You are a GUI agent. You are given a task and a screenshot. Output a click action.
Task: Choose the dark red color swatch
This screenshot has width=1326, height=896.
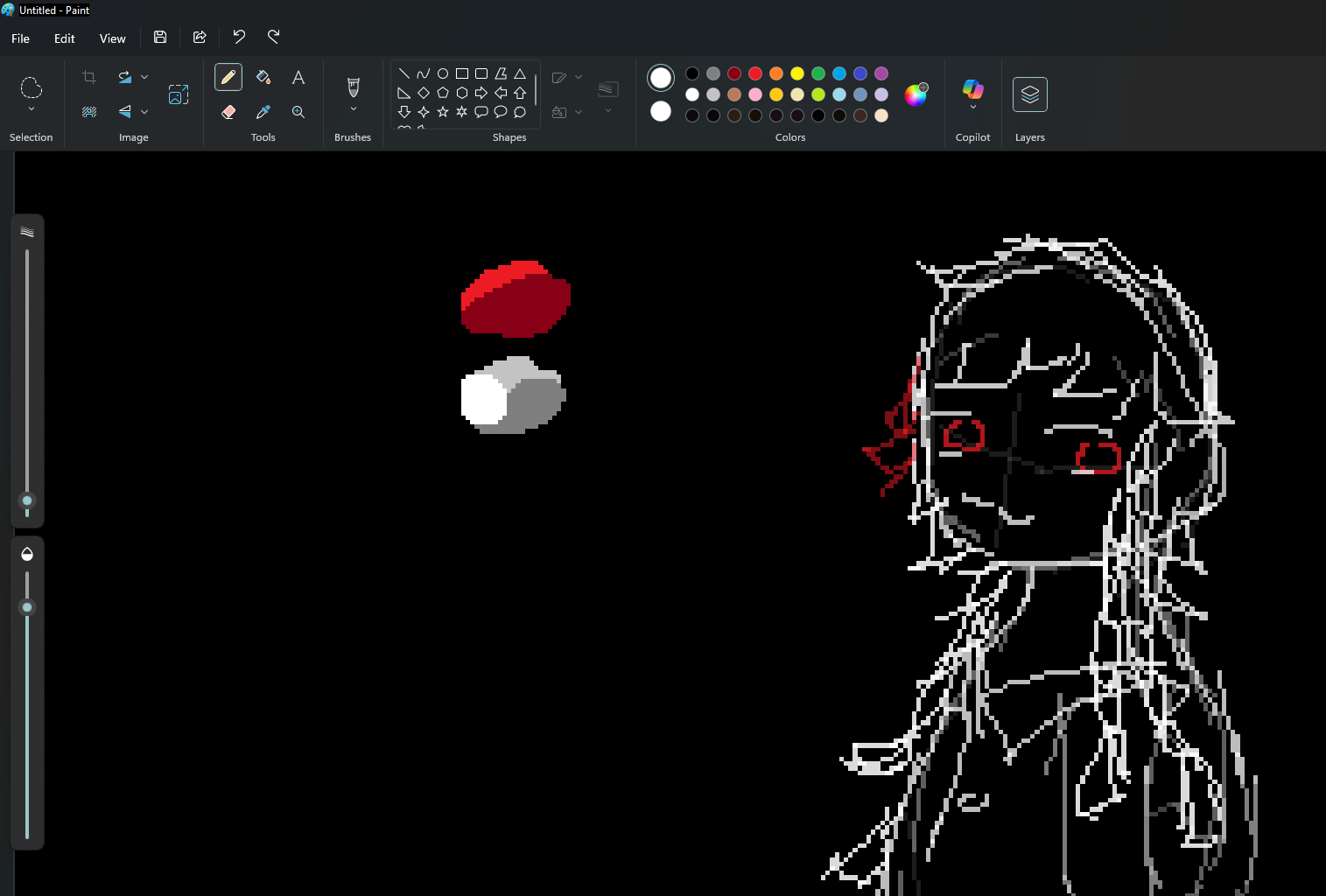tap(734, 73)
